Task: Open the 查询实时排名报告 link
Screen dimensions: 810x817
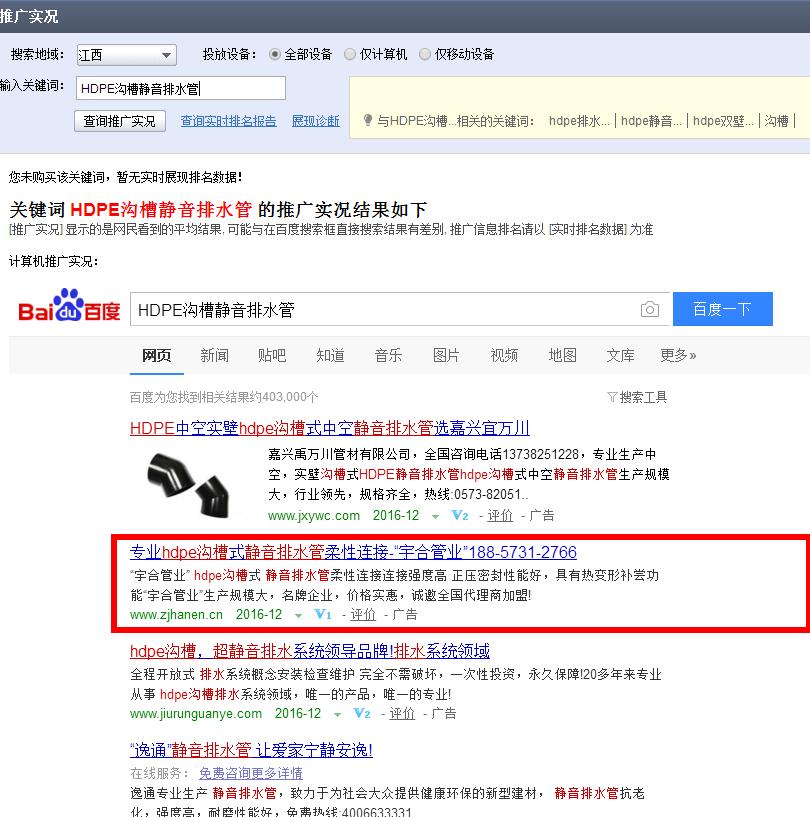Action: click(x=228, y=121)
